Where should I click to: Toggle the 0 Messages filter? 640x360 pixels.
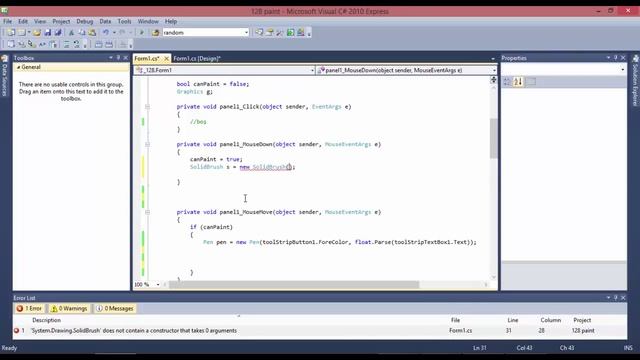point(115,309)
